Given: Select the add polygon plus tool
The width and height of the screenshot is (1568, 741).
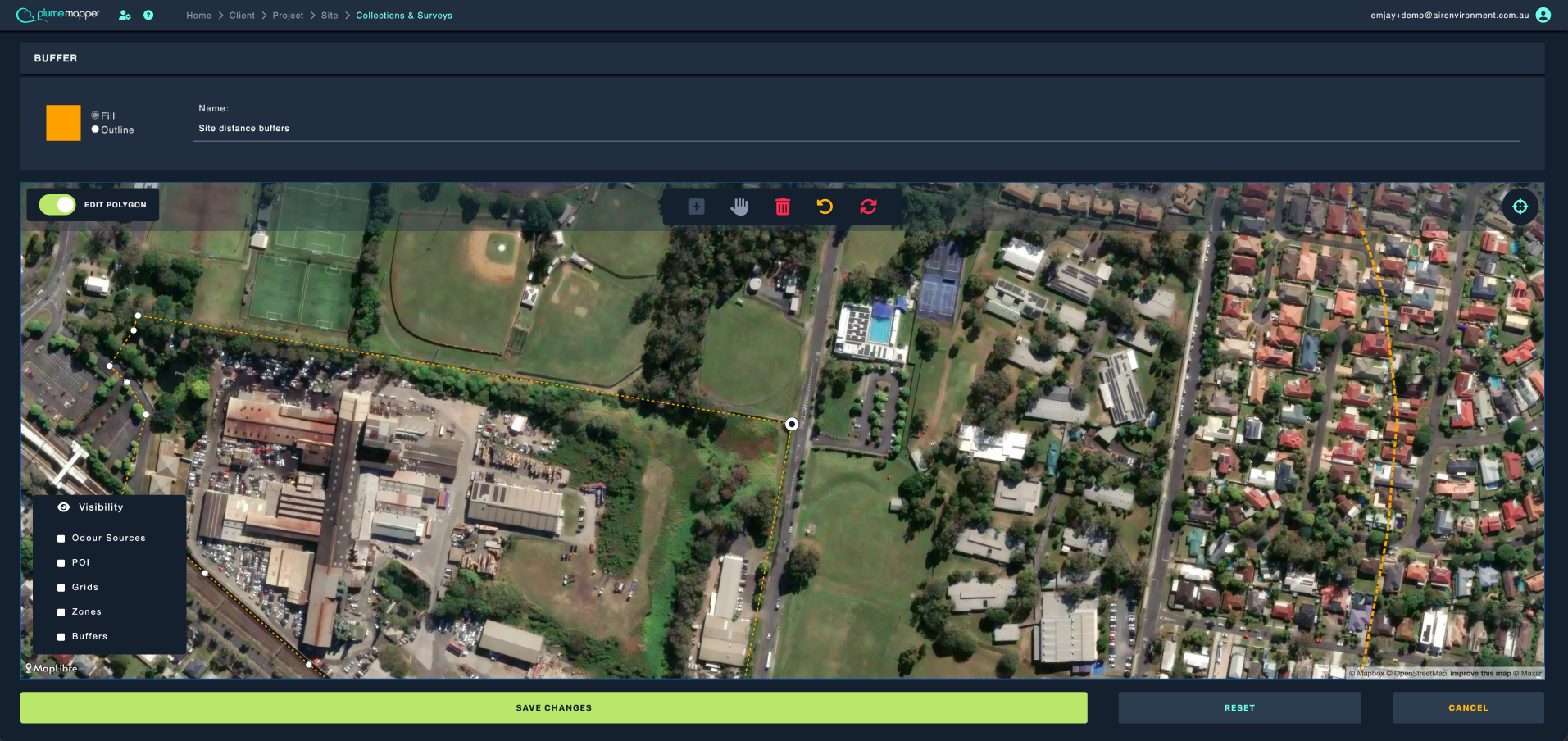Looking at the screenshot, I should [x=696, y=207].
